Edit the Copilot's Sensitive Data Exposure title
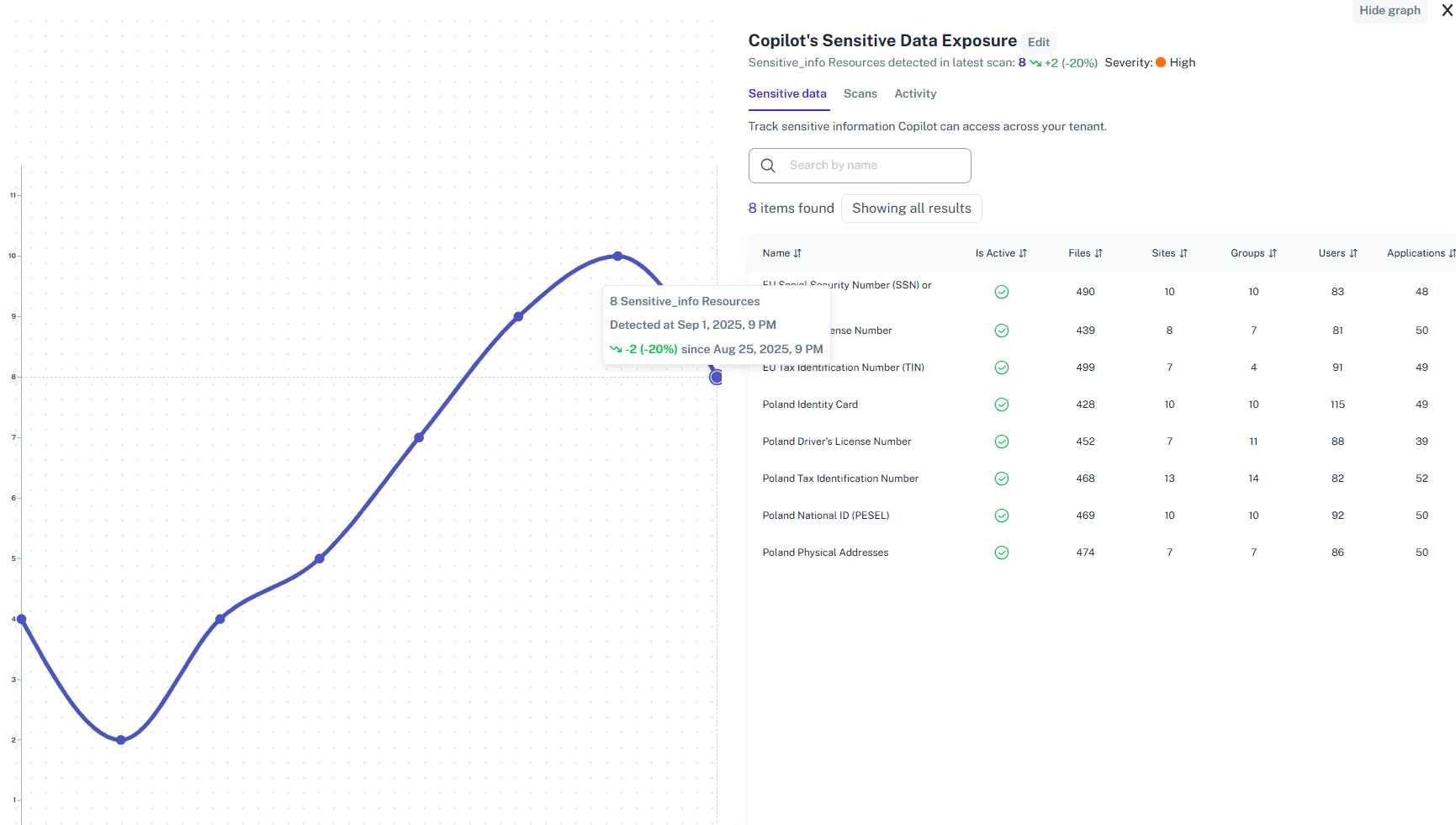The image size is (1456, 825). click(x=1038, y=42)
